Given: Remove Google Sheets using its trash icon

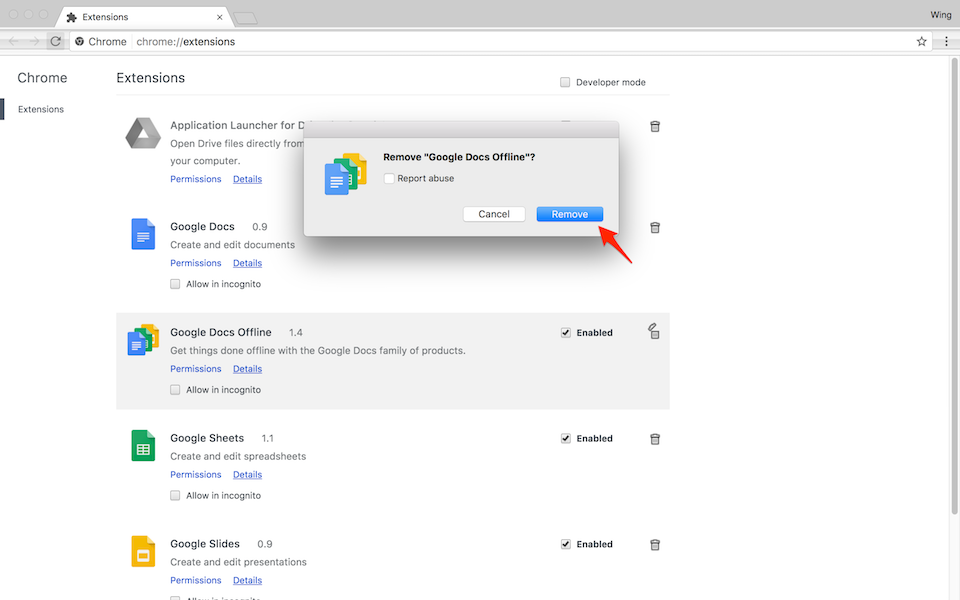Looking at the screenshot, I should coord(654,439).
